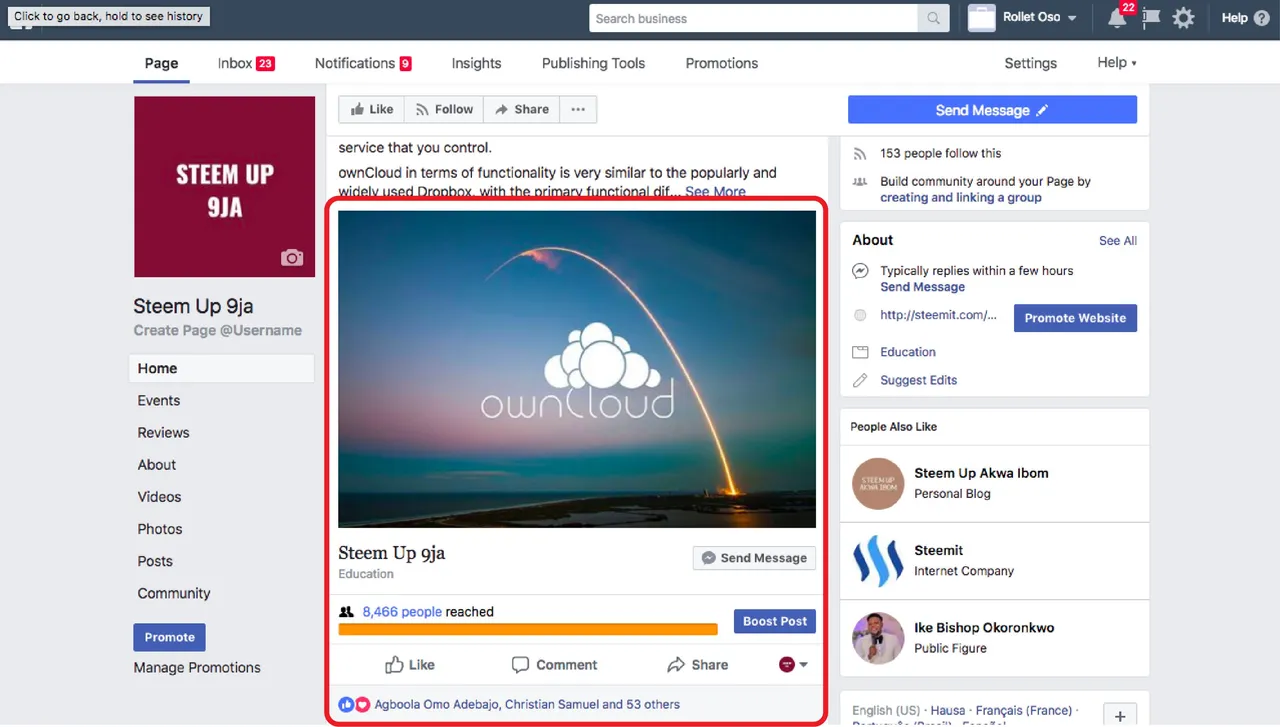Open page Settings

point(1030,63)
